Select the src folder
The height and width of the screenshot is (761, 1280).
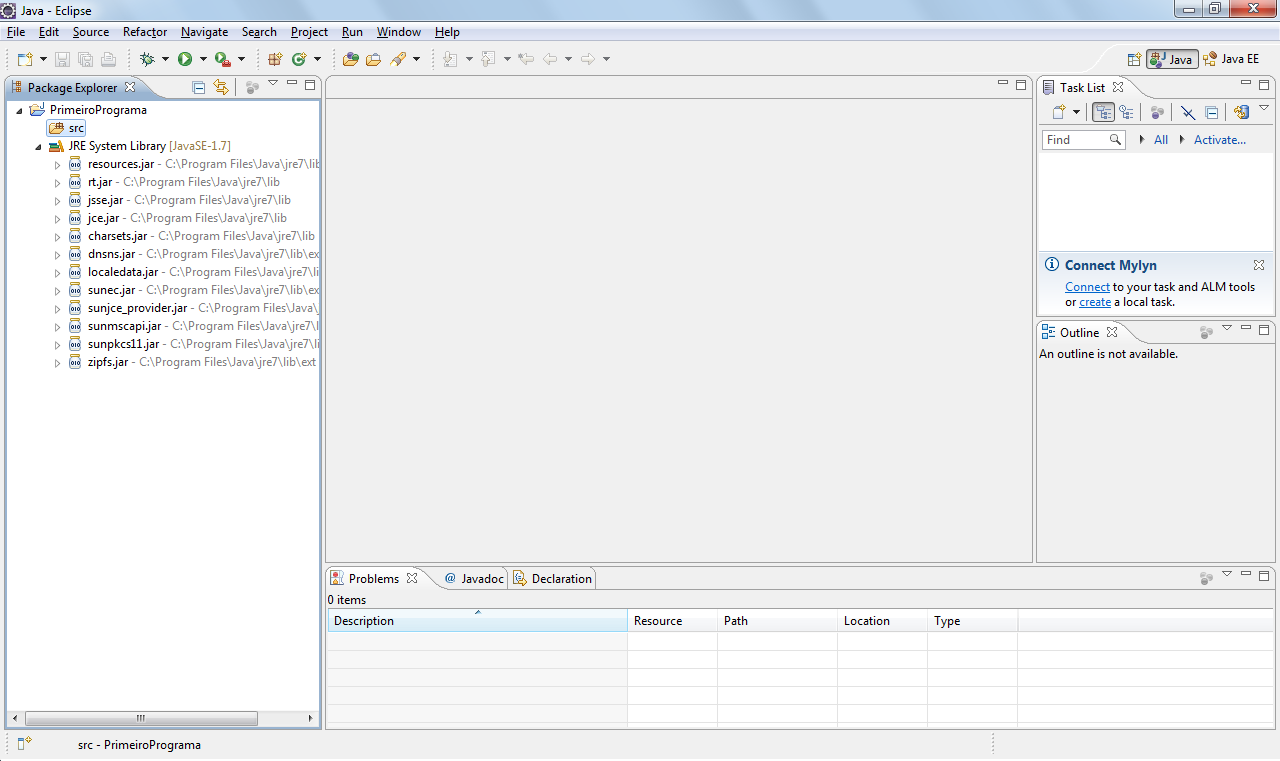(67, 128)
